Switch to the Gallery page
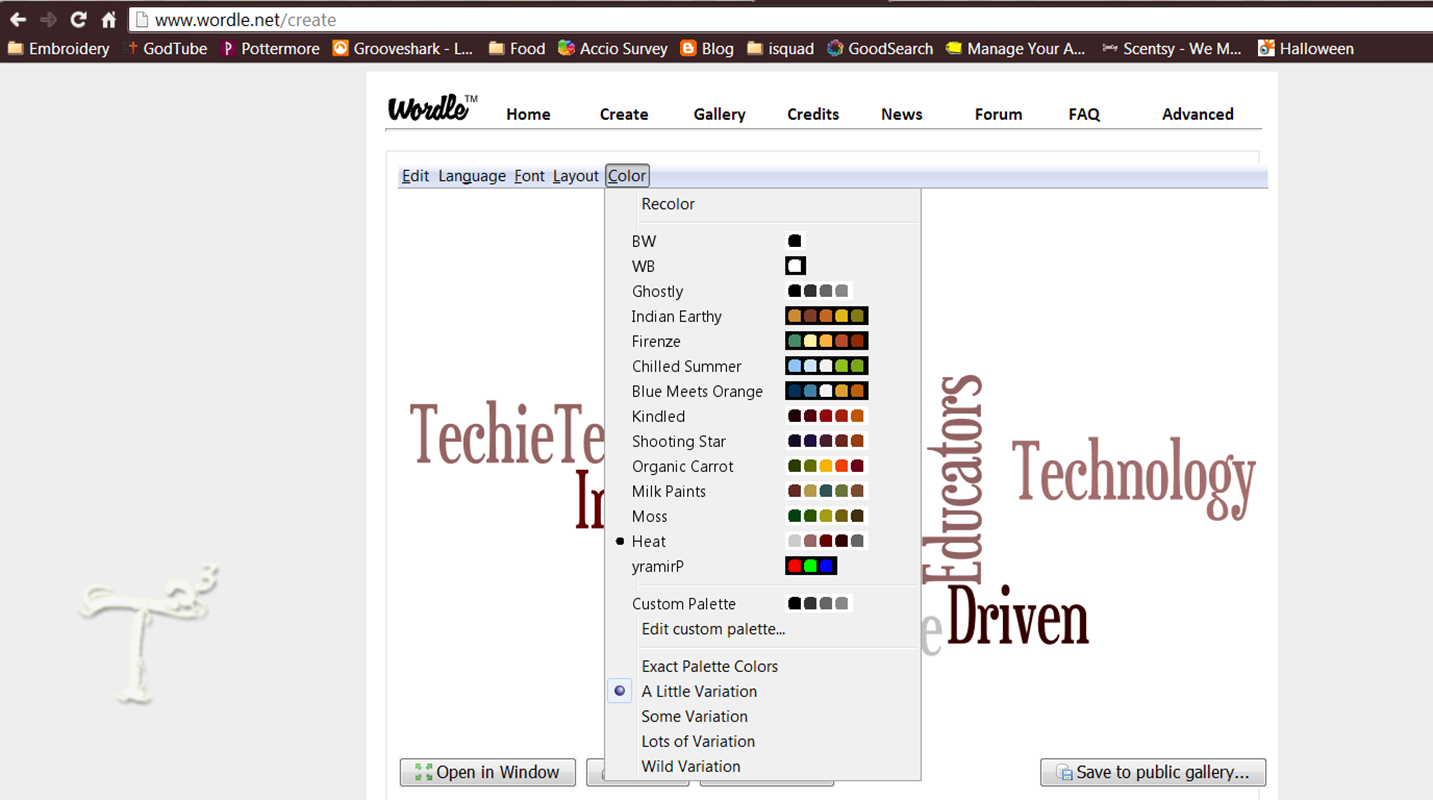The height and width of the screenshot is (800, 1433). click(x=719, y=114)
